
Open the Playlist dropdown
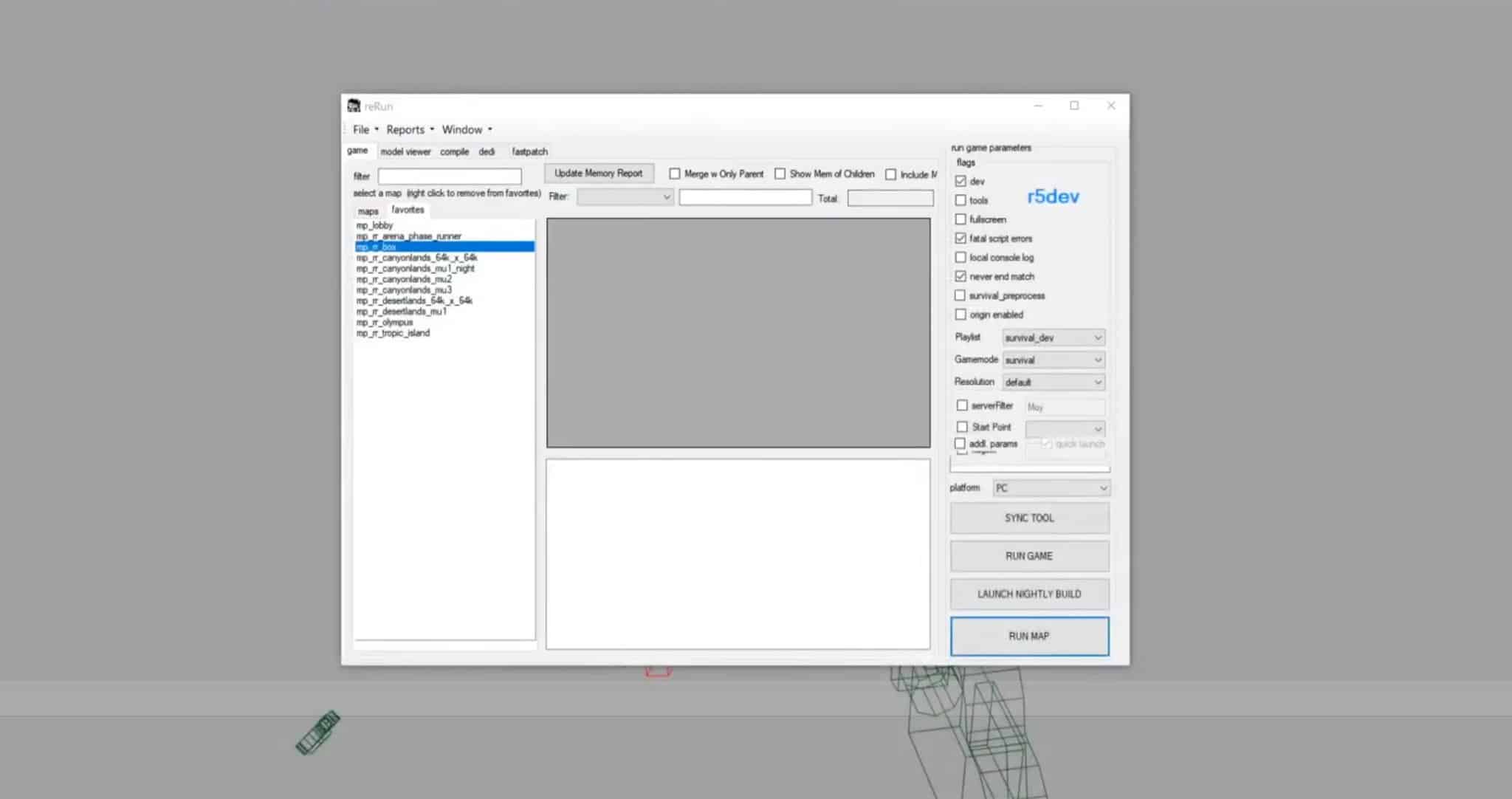1053,337
